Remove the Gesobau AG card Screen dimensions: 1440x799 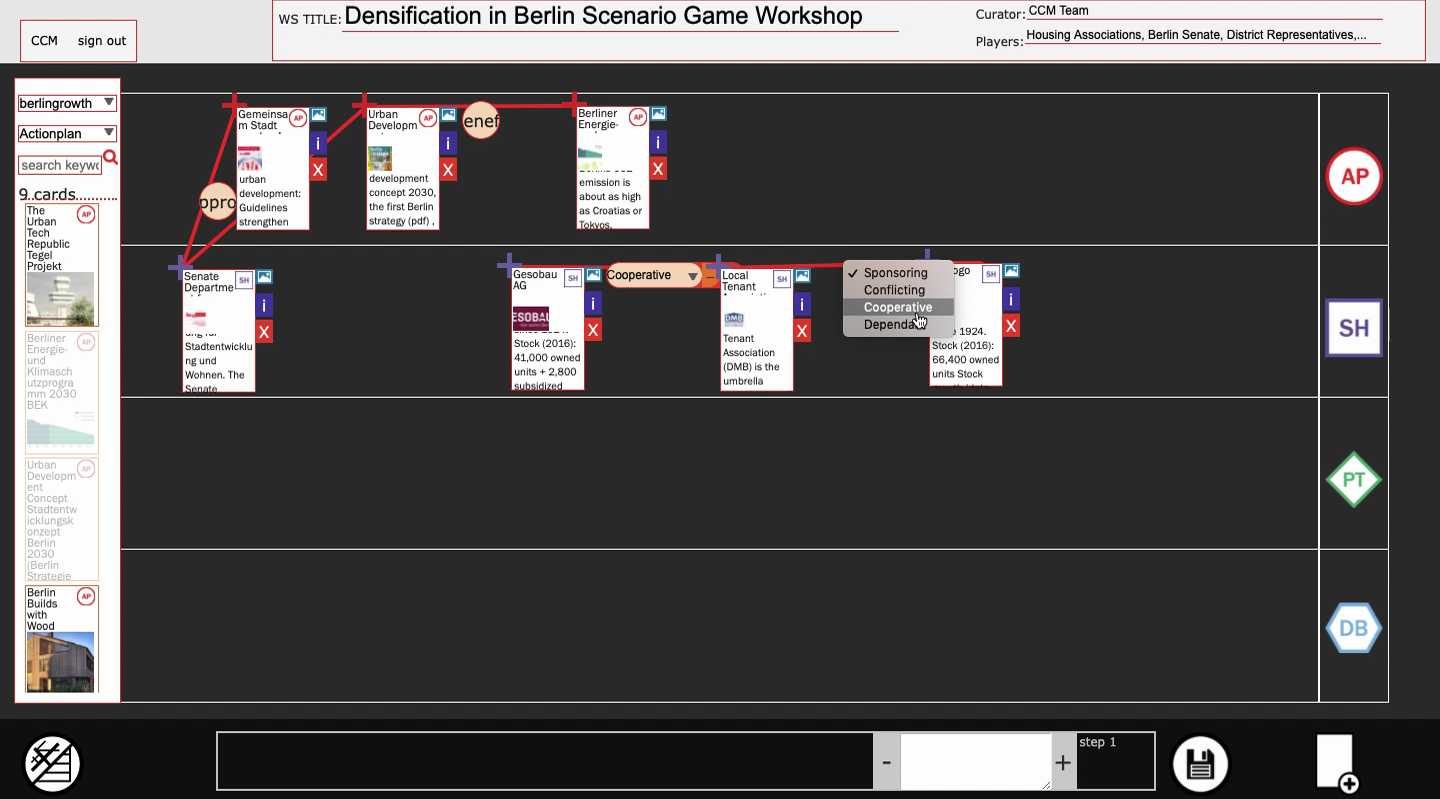(593, 330)
